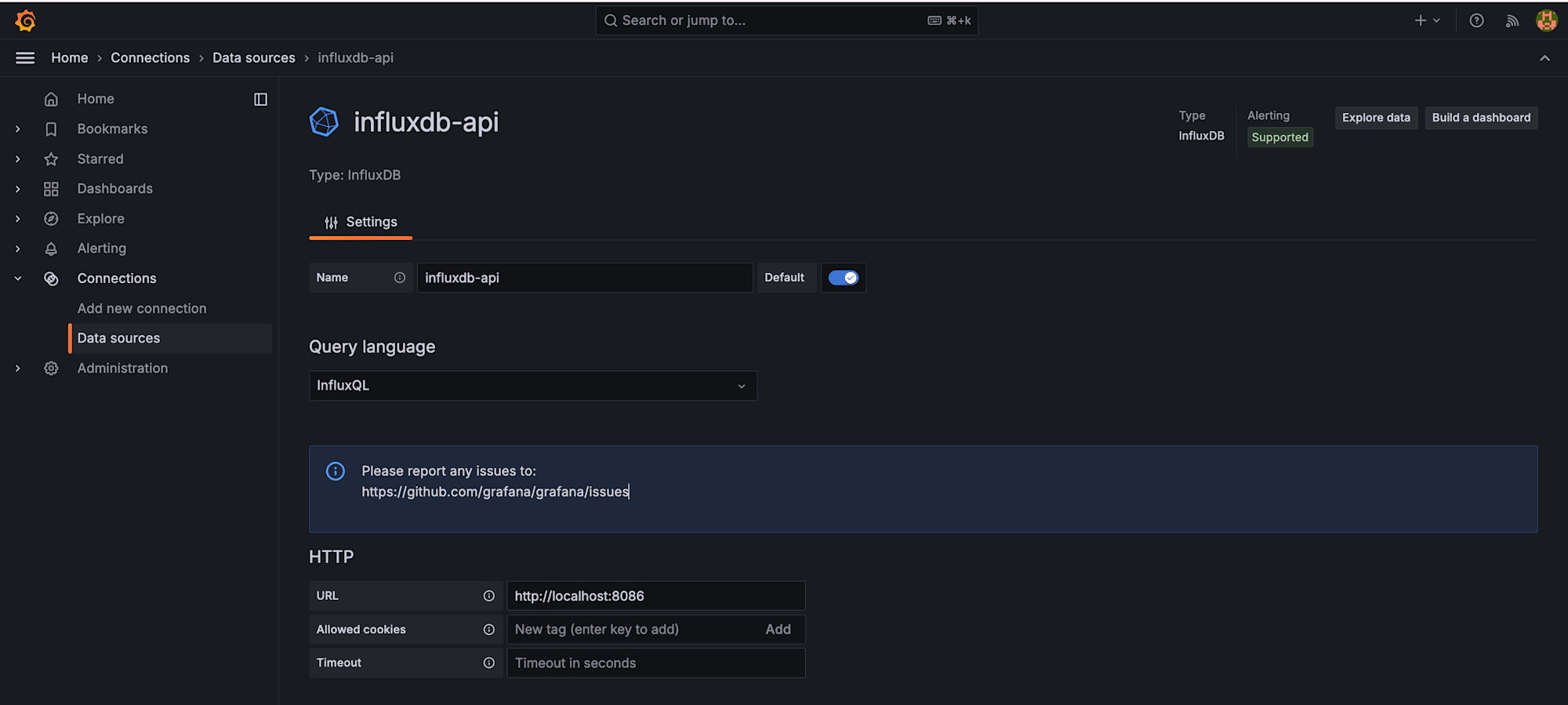Screen dimensions: 1568x705
Task: Click the Explore data button
Action: tap(1376, 118)
